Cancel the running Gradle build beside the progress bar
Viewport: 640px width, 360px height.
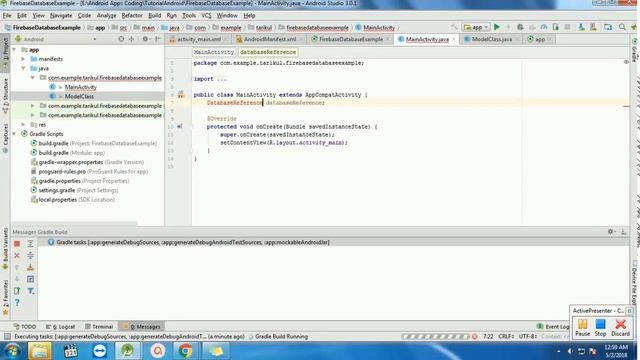(x=474, y=337)
